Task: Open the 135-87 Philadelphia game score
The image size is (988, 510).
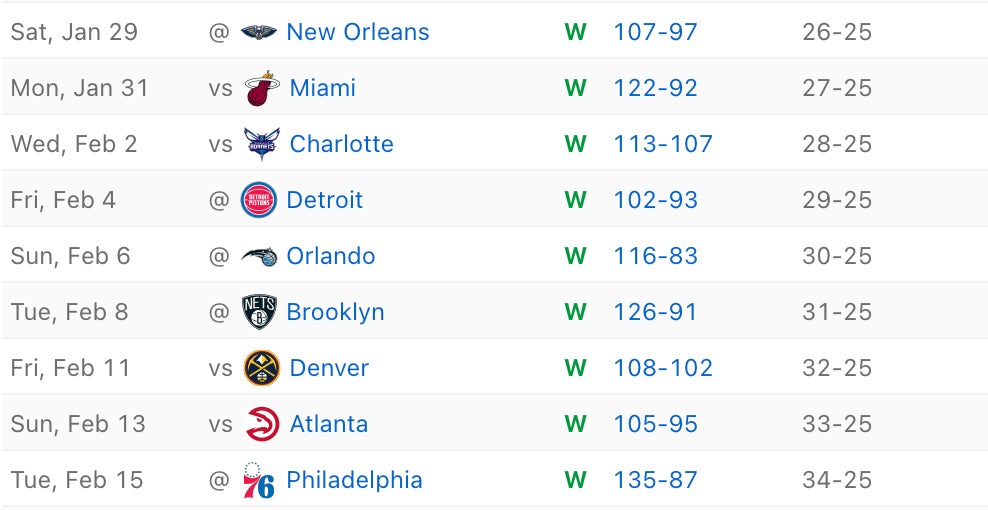Action: pyautogui.click(x=655, y=480)
